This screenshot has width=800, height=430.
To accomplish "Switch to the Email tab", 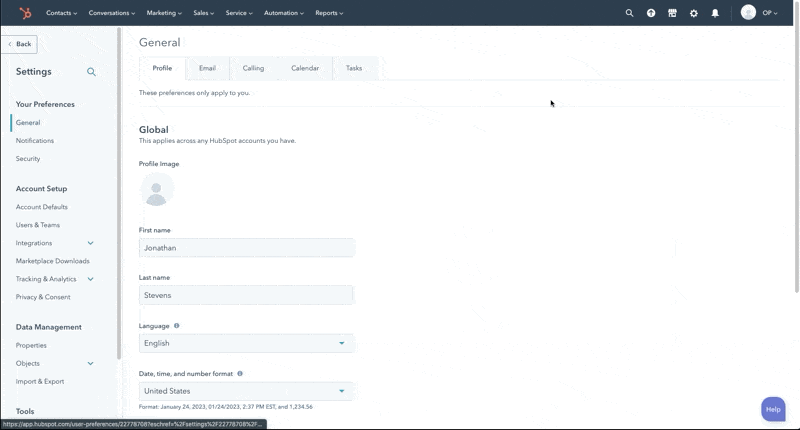I will (x=207, y=68).
